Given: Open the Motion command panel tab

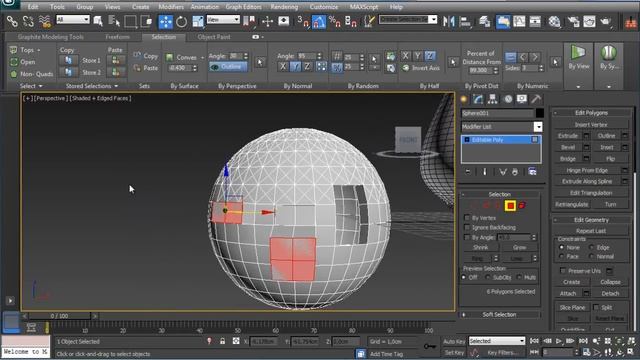Looking at the screenshot, I should 508,99.
